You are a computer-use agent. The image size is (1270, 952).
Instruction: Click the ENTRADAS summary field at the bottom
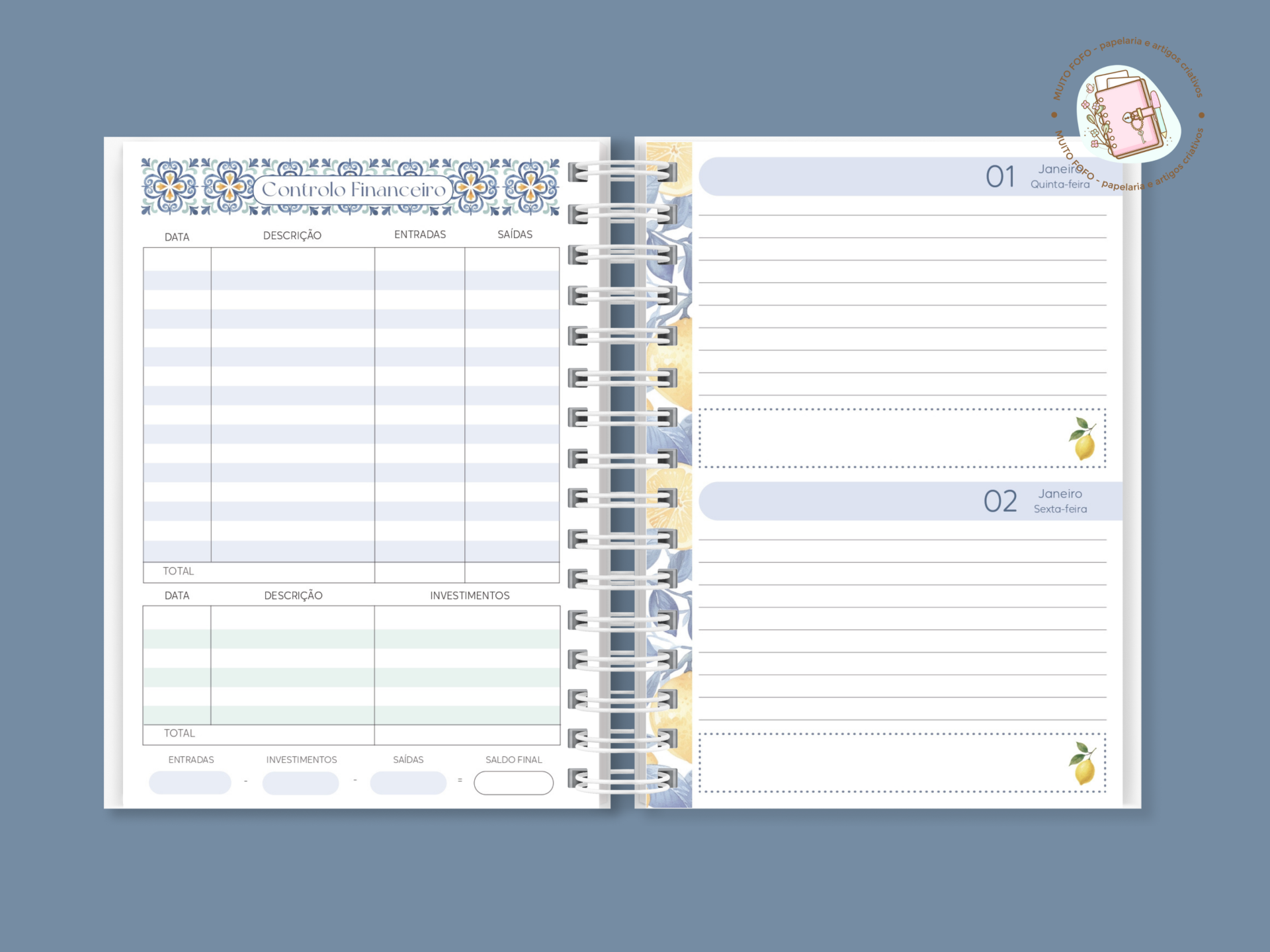[x=190, y=783]
